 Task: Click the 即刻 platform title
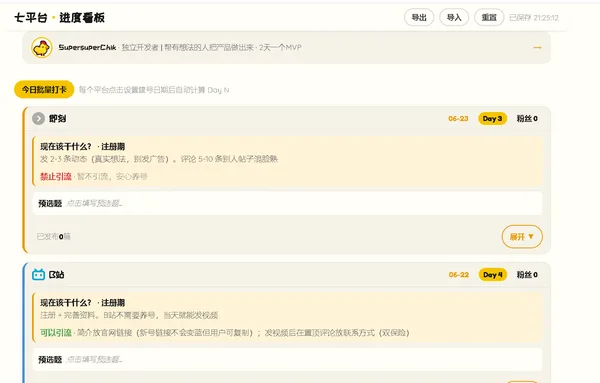(57, 119)
